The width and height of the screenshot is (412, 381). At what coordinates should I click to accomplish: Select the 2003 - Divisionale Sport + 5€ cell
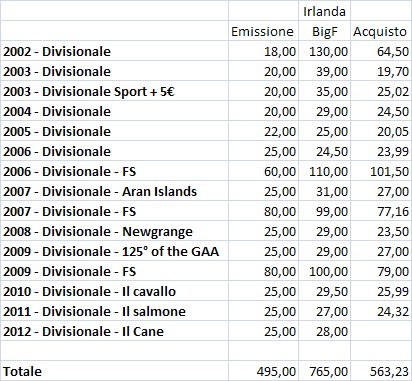tap(114, 91)
